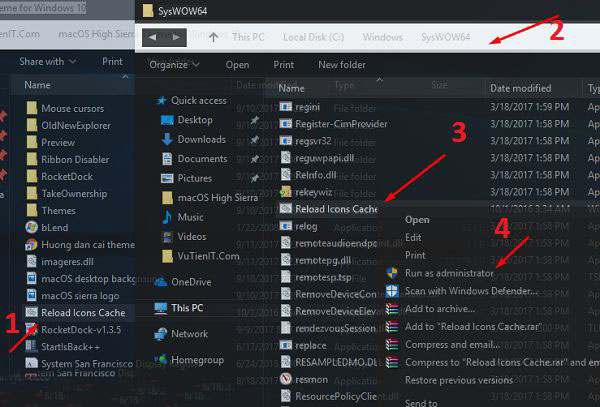Image resolution: width=600 pixels, height=407 pixels.
Task: Select the OneDrive cloud icon
Action: (161, 282)
